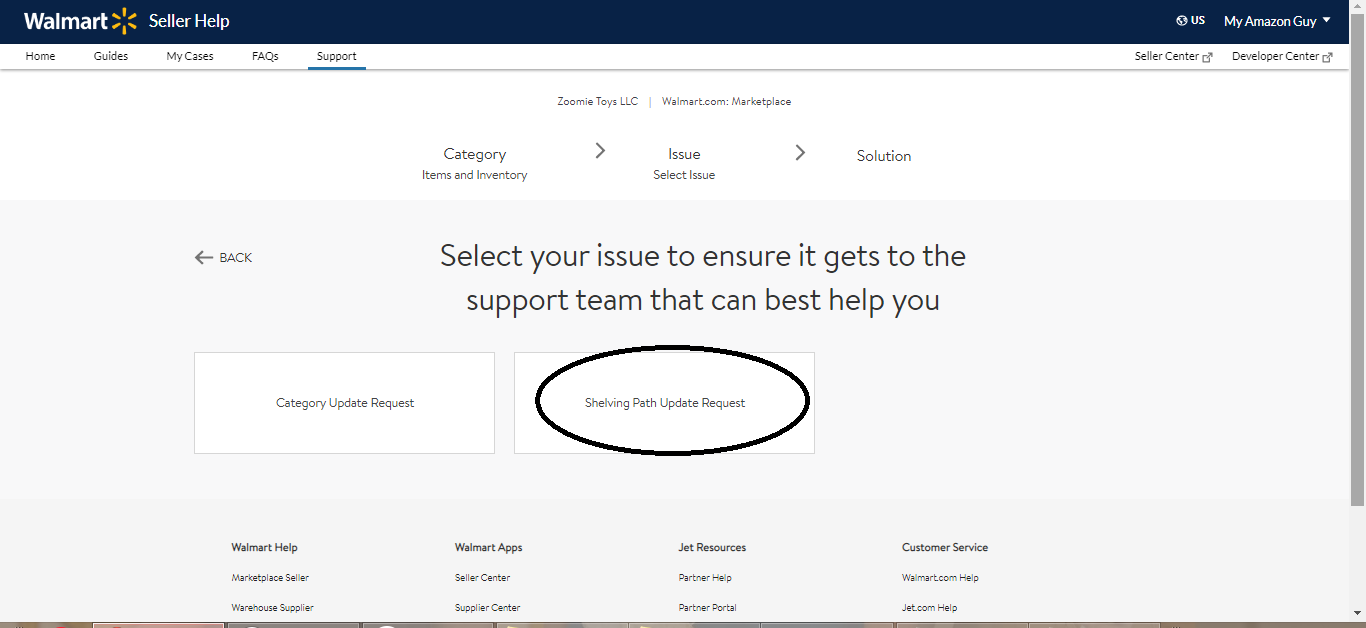Screen dimensions: 1366x628
Task: Open Developer Center external link
Action: 1282,57
